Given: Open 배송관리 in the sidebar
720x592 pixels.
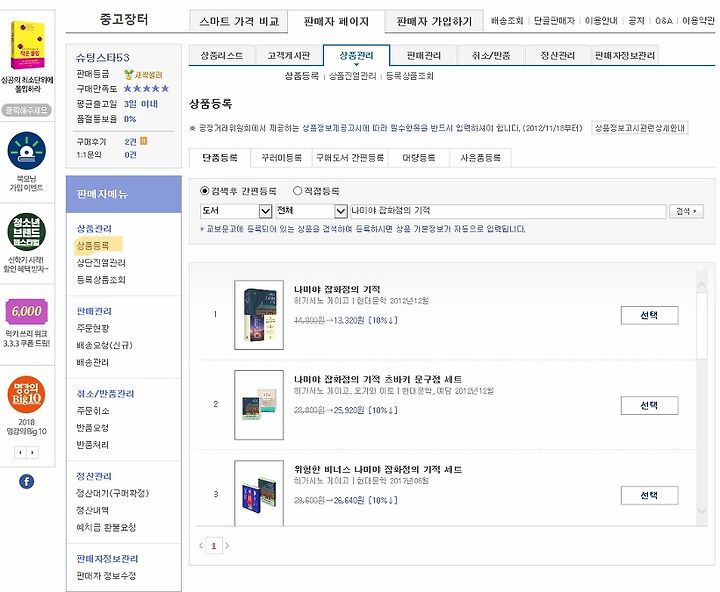Looking at the screenshot, I should 93,362.
